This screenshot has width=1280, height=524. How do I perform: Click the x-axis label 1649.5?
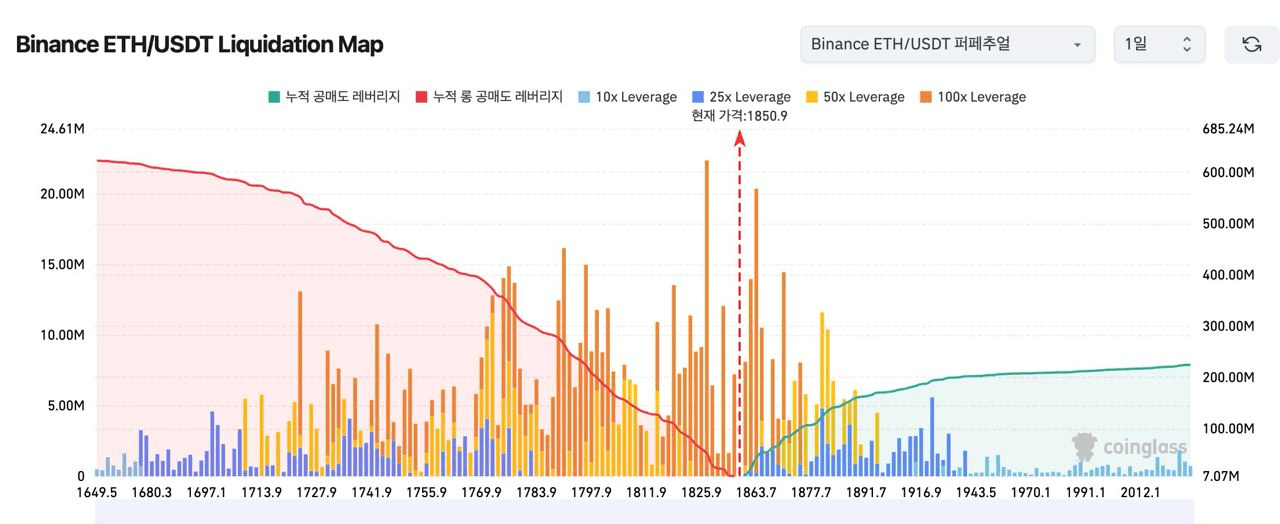(97, 491)
